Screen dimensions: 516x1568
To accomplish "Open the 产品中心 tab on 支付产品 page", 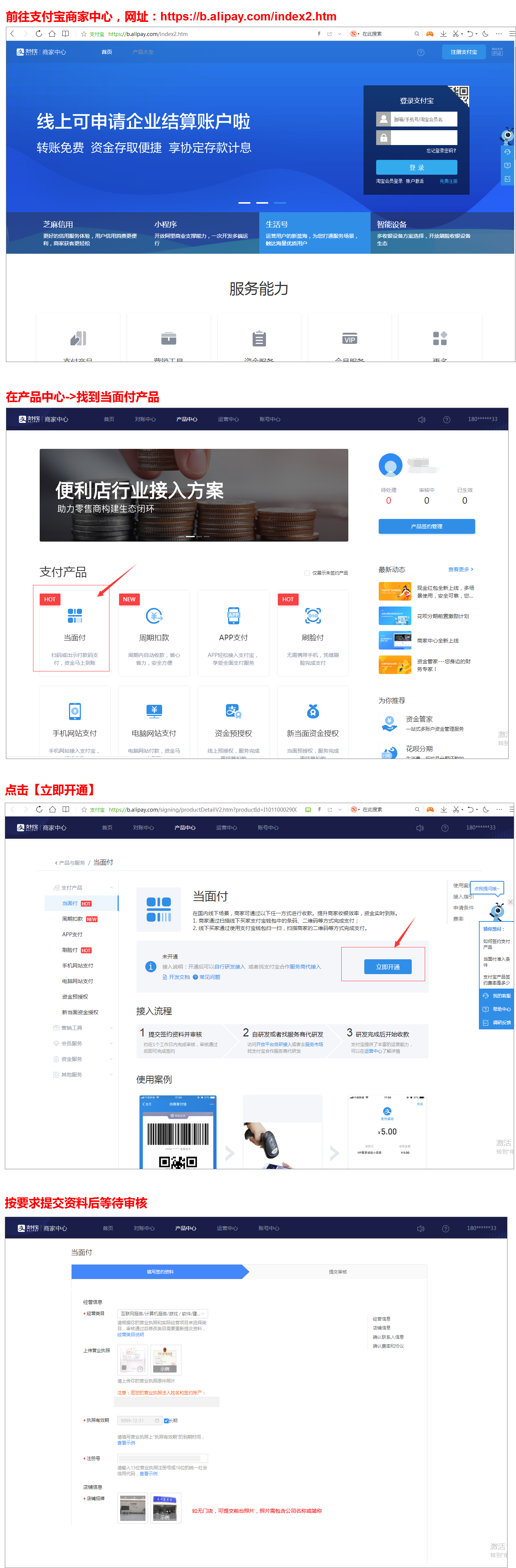I will pyautogui.click(x=187, y=420).
